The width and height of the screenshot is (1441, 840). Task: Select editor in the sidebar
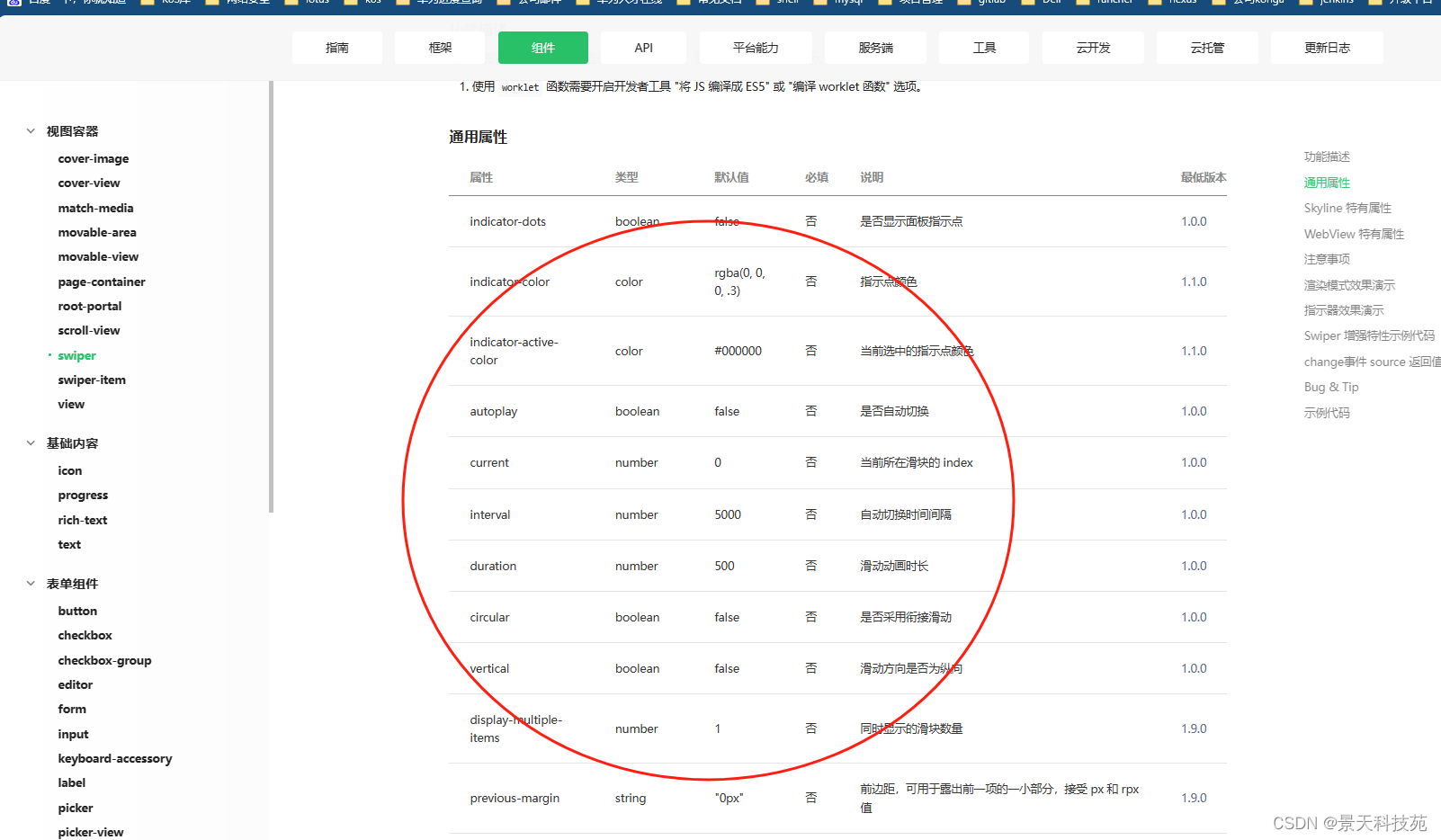pyautogui.click(x=76, y=684)
